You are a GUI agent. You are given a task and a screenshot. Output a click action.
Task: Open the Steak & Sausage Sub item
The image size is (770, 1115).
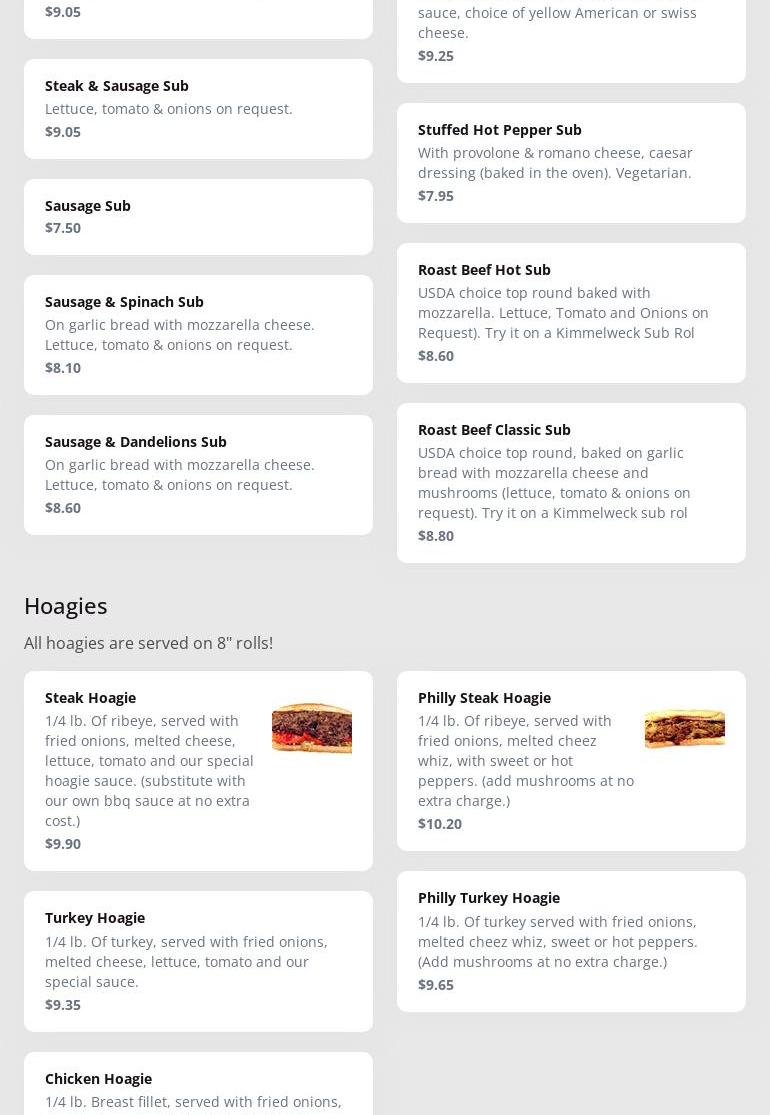pyautogui.click(x=198, y=108)
